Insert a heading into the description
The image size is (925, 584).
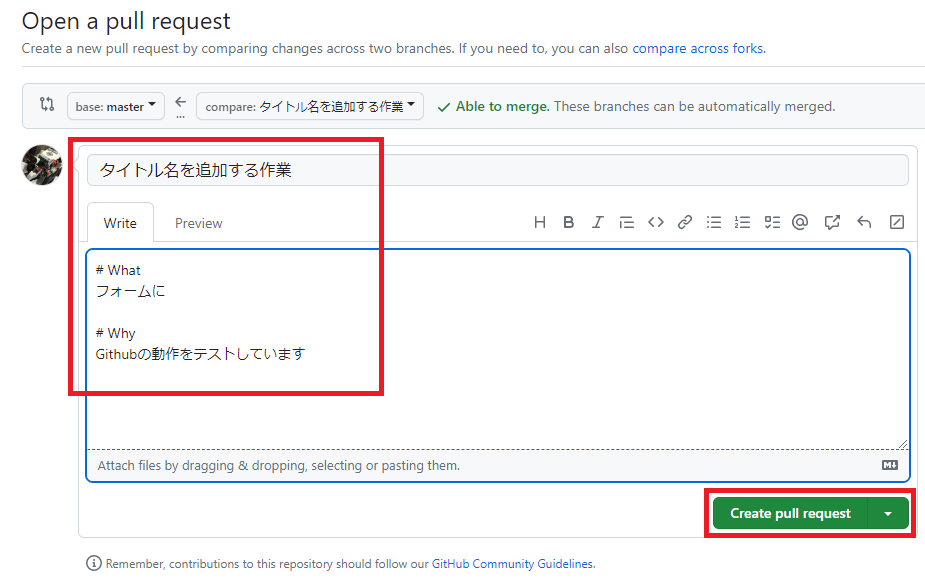click(x=540, y=222)
